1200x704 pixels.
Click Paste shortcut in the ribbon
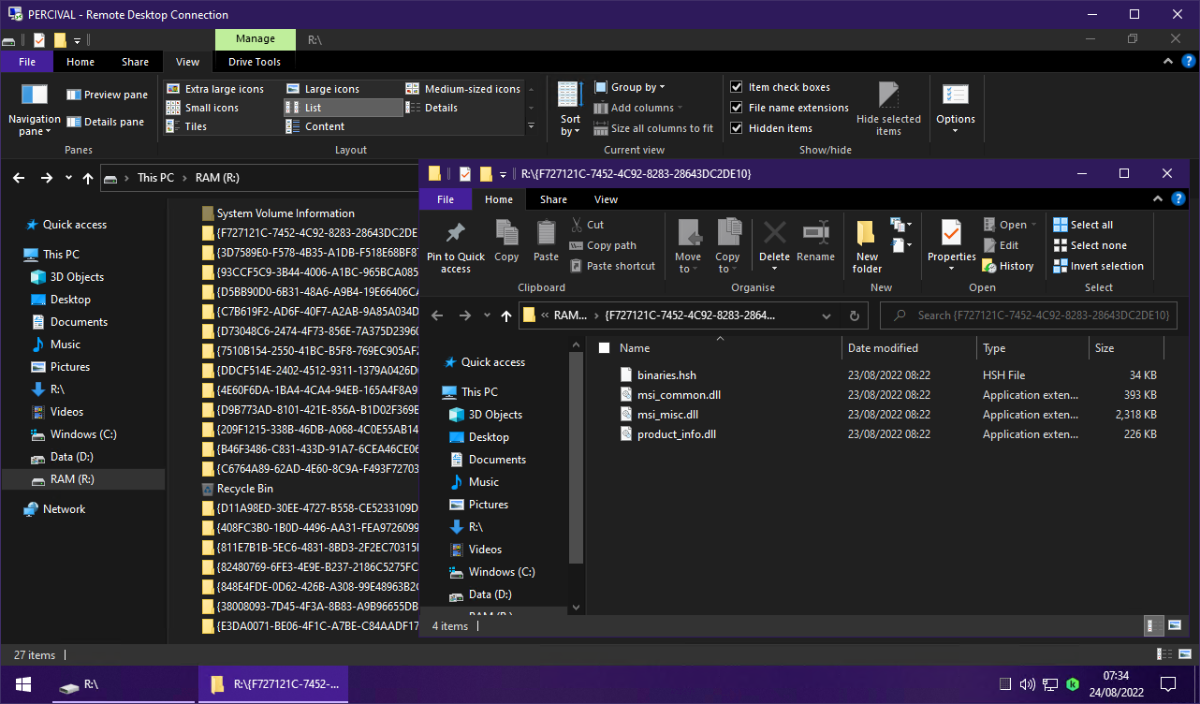tap(612, 266)
